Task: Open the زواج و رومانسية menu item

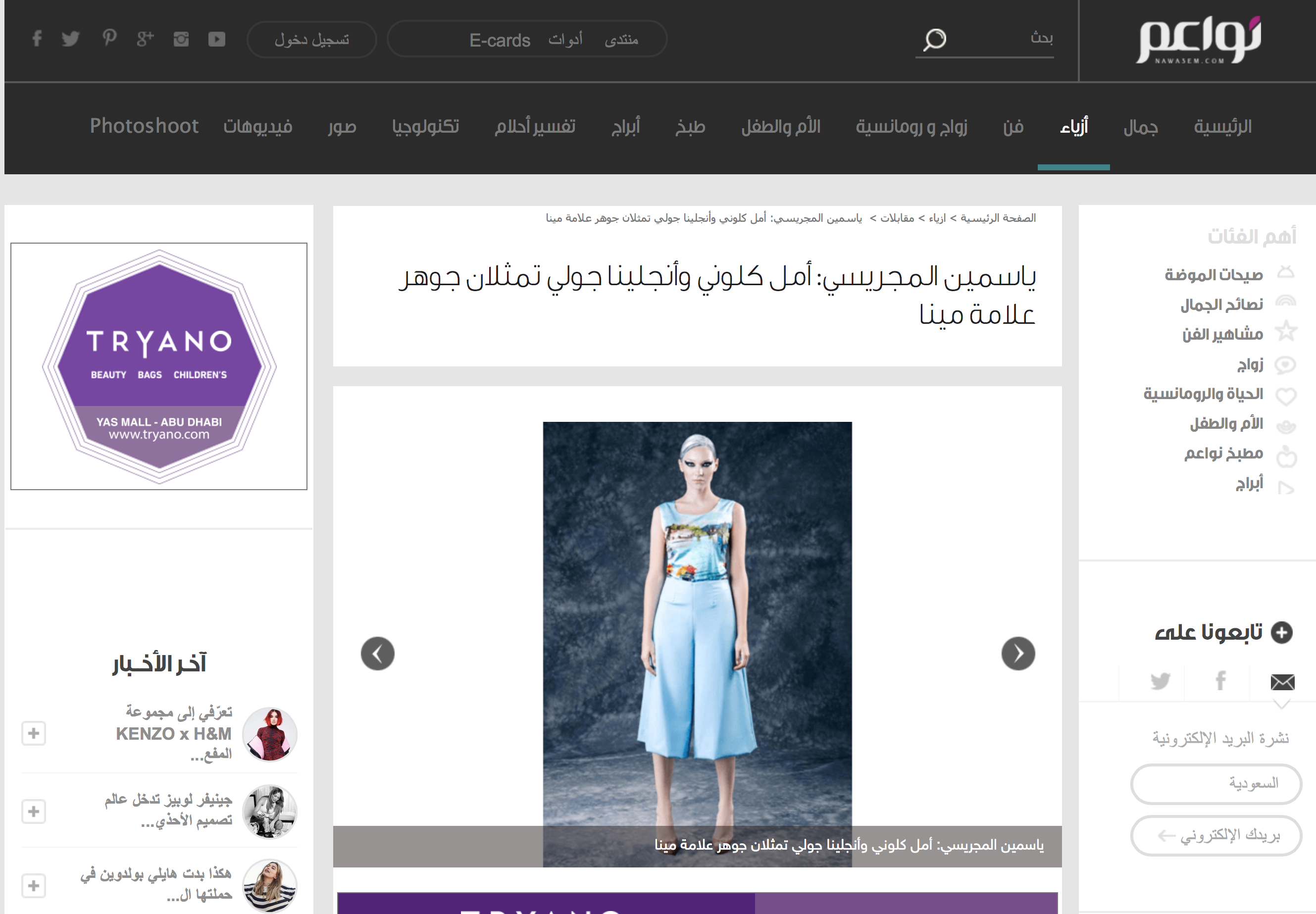Action: click(x=911, y=127)
